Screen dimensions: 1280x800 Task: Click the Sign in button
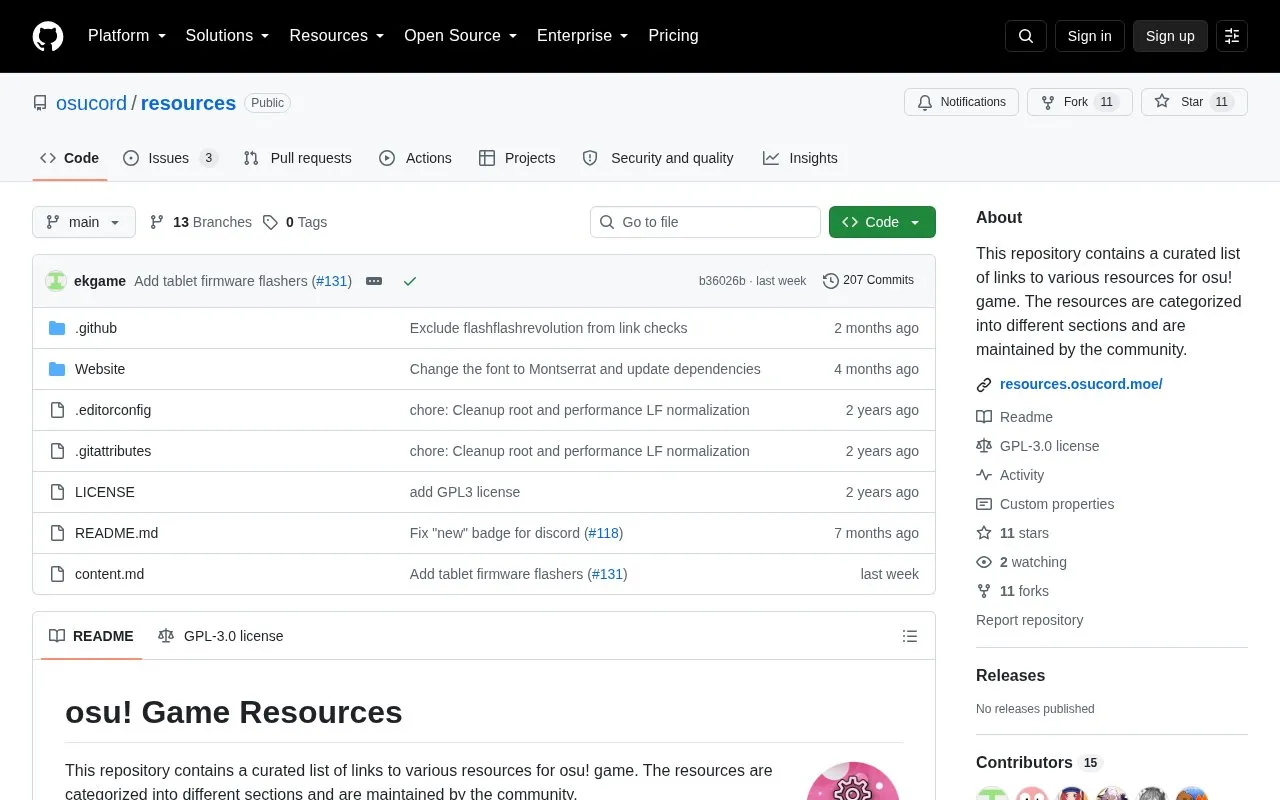pos(1089,36)
